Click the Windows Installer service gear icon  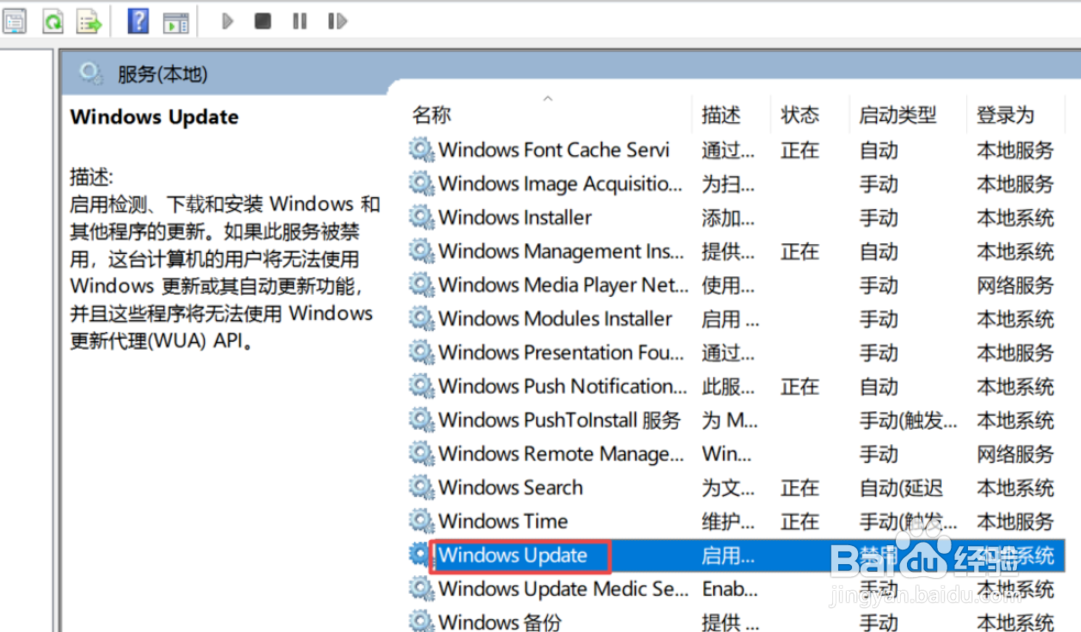click(x=422, y=217)
